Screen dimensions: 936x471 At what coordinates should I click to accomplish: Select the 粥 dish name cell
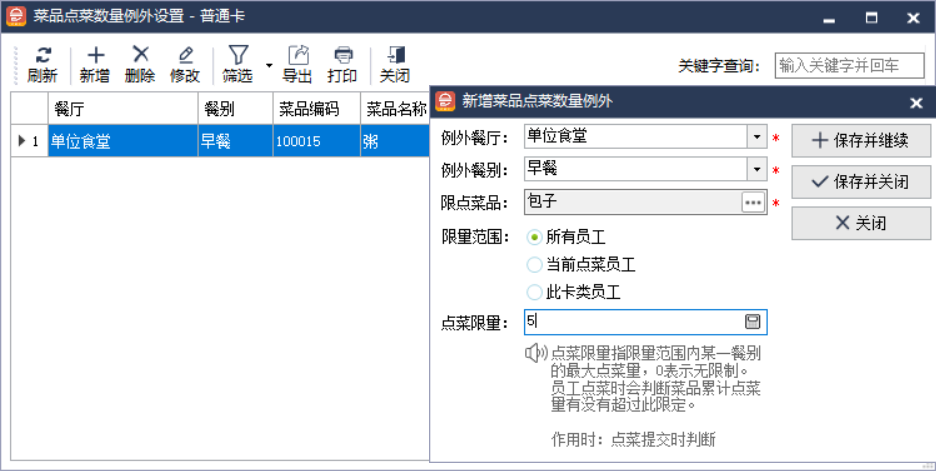[x=396, y=141]
